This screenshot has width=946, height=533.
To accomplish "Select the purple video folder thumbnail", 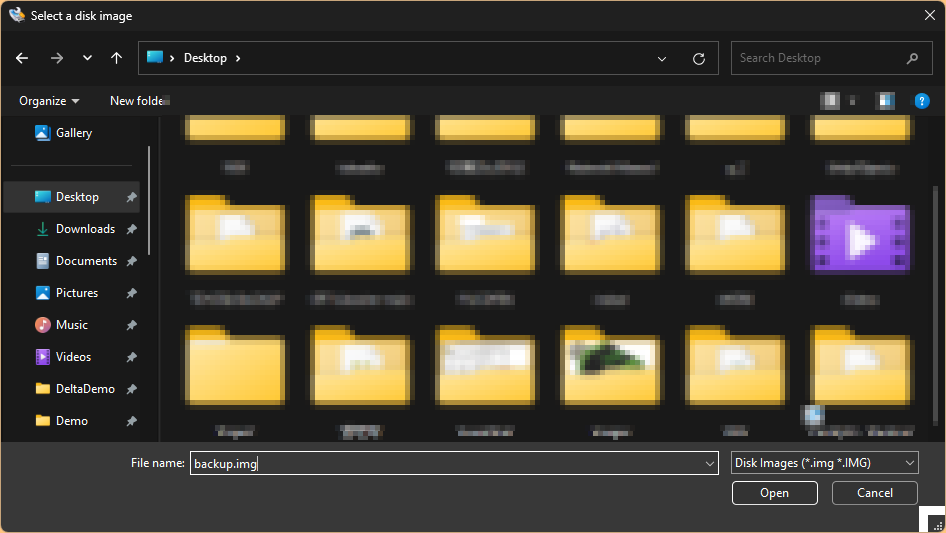I will (x=861, y=234).
